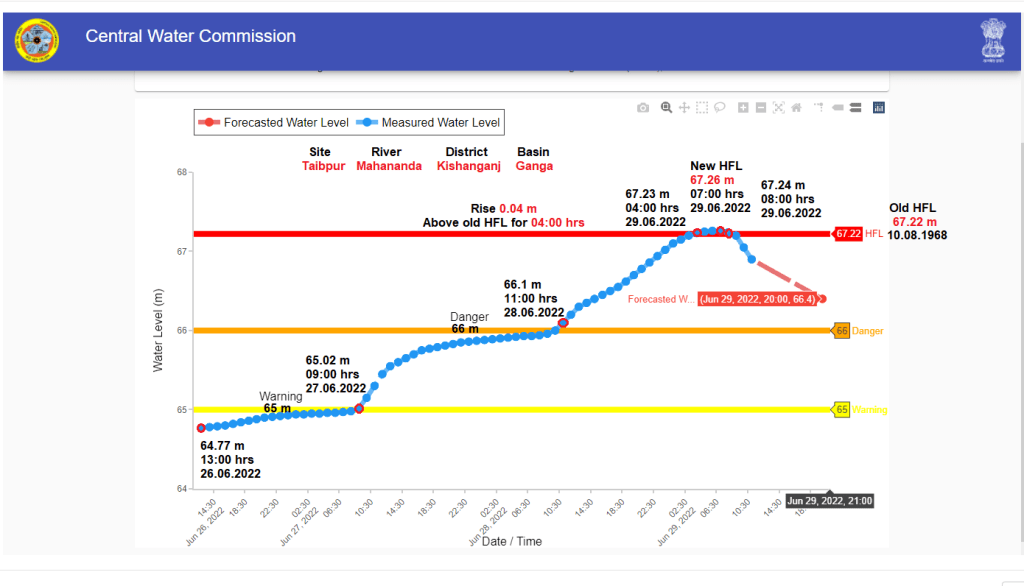1024x586 pixels.
Task: Select the Zoom tool in chart toolbar
Action: [x=666, y=108]
